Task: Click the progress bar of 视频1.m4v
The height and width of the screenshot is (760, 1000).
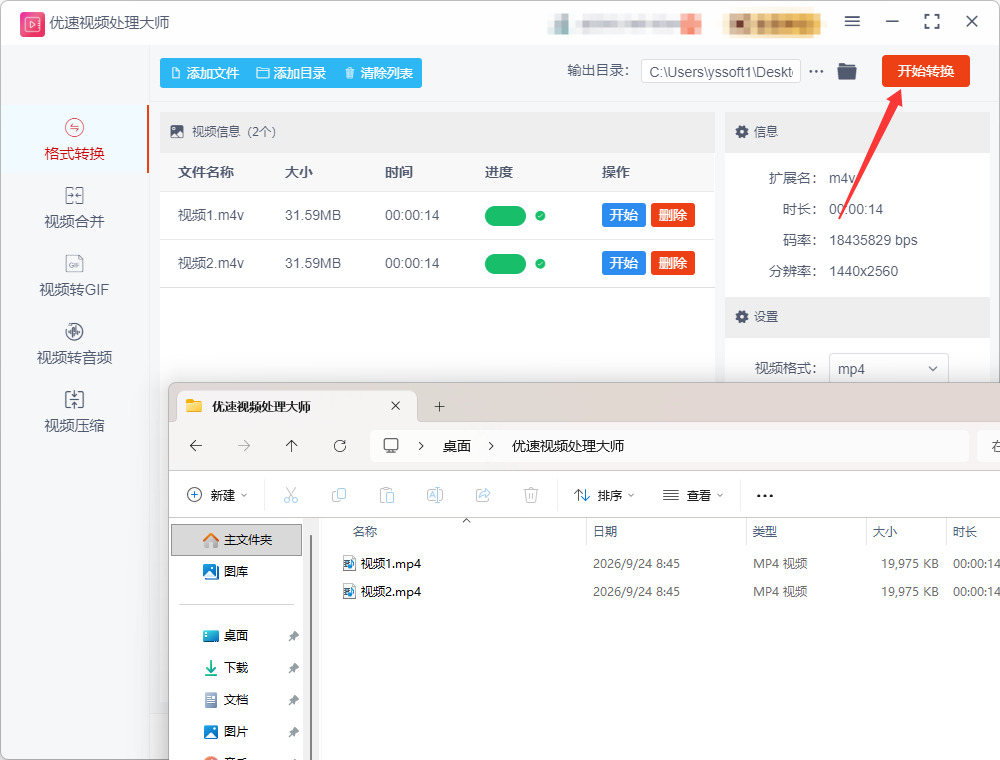Action: (x=505, y=216)
